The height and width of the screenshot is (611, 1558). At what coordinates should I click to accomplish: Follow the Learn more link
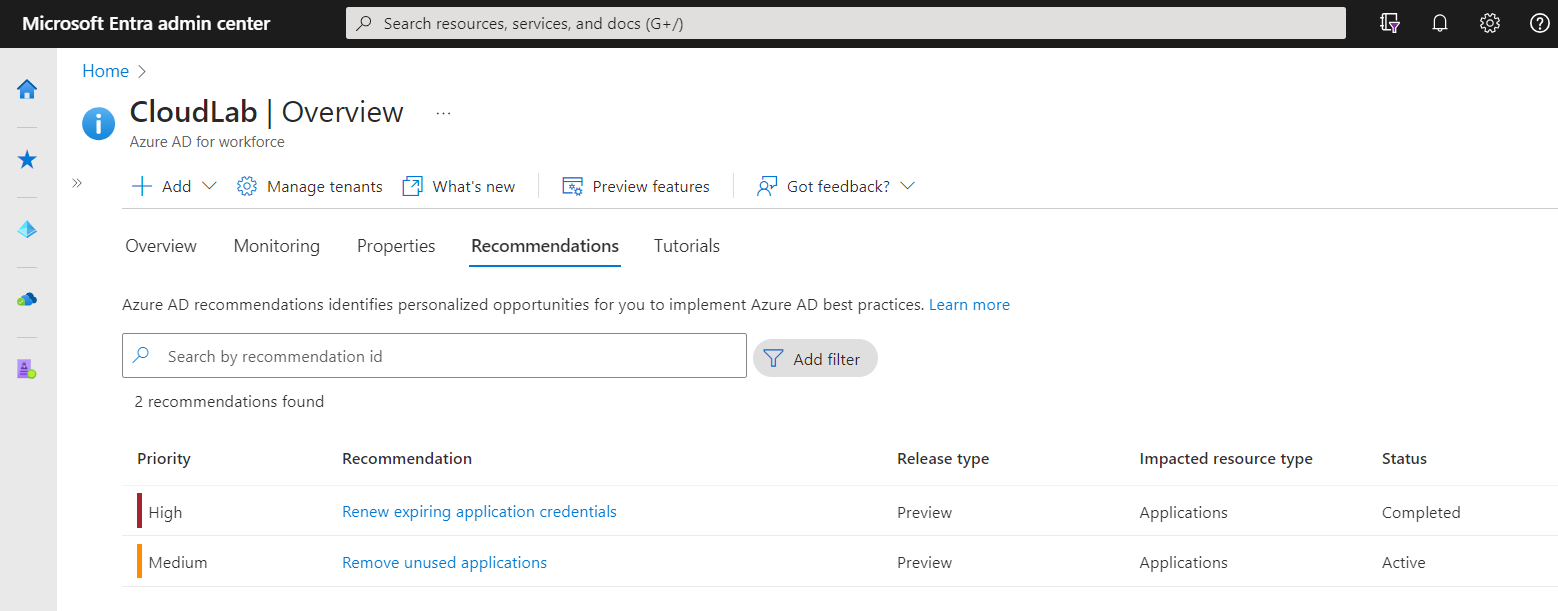pos(969,305)
